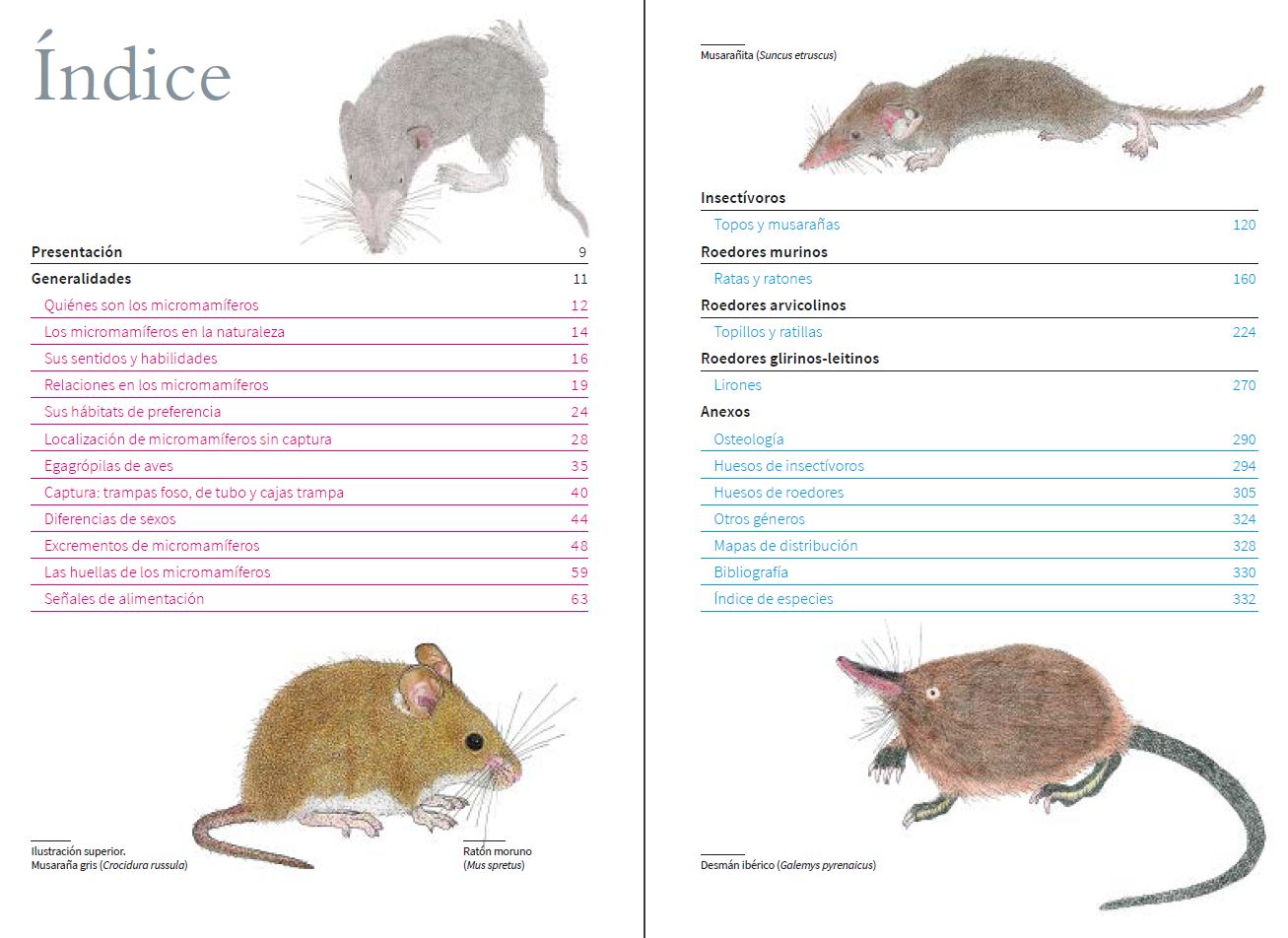Click the gray shrew illustration beside the title
The image size is (1288, 938).
443,138
